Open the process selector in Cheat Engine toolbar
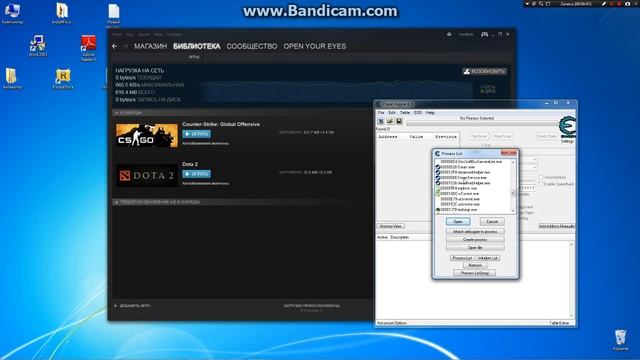The height and width of the screenshot is (360, 640). (381, 121)
